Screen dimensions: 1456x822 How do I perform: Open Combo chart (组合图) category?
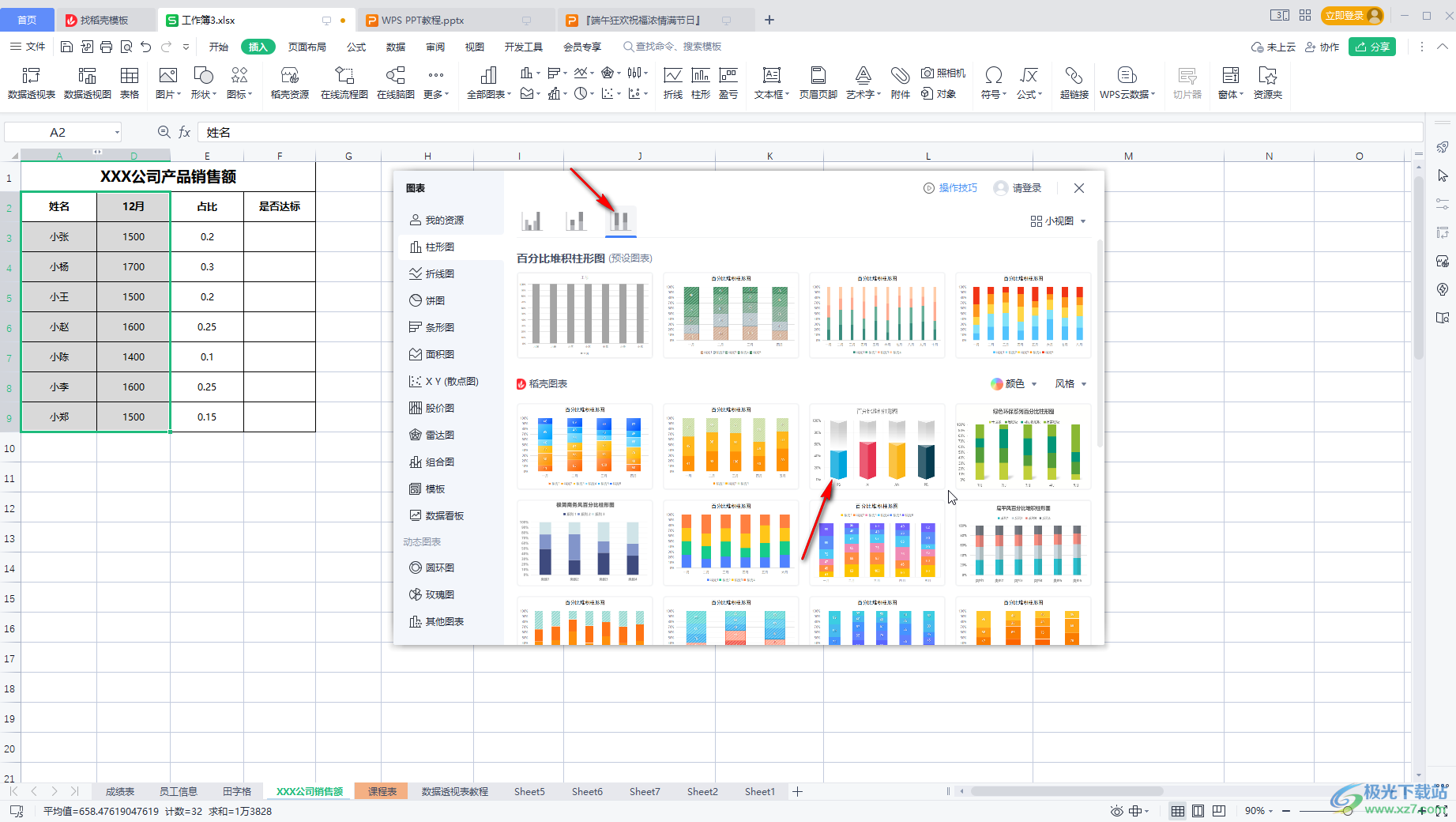click(x=432, y=462)
